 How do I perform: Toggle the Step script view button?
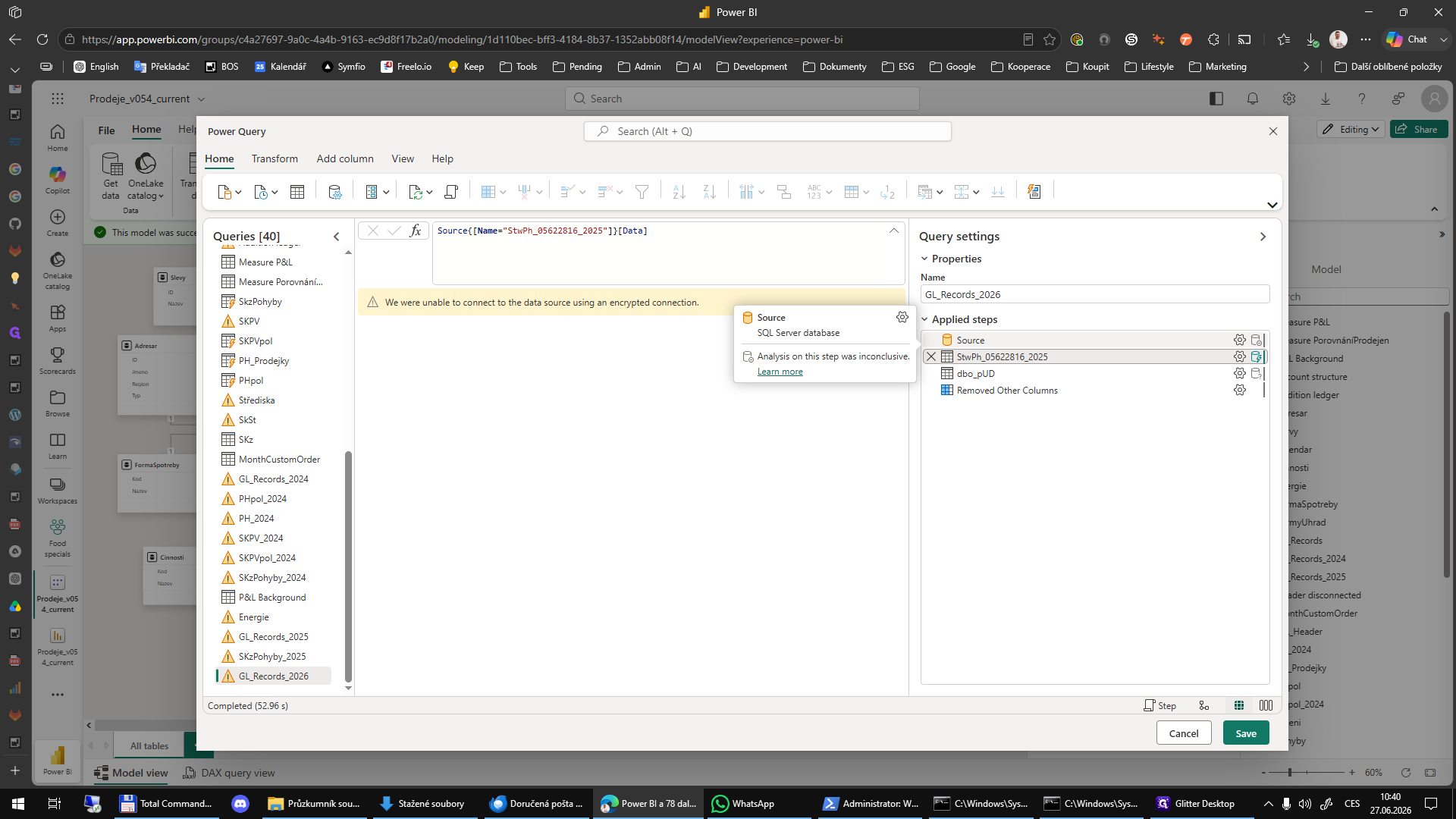[x=1159, y=705]
